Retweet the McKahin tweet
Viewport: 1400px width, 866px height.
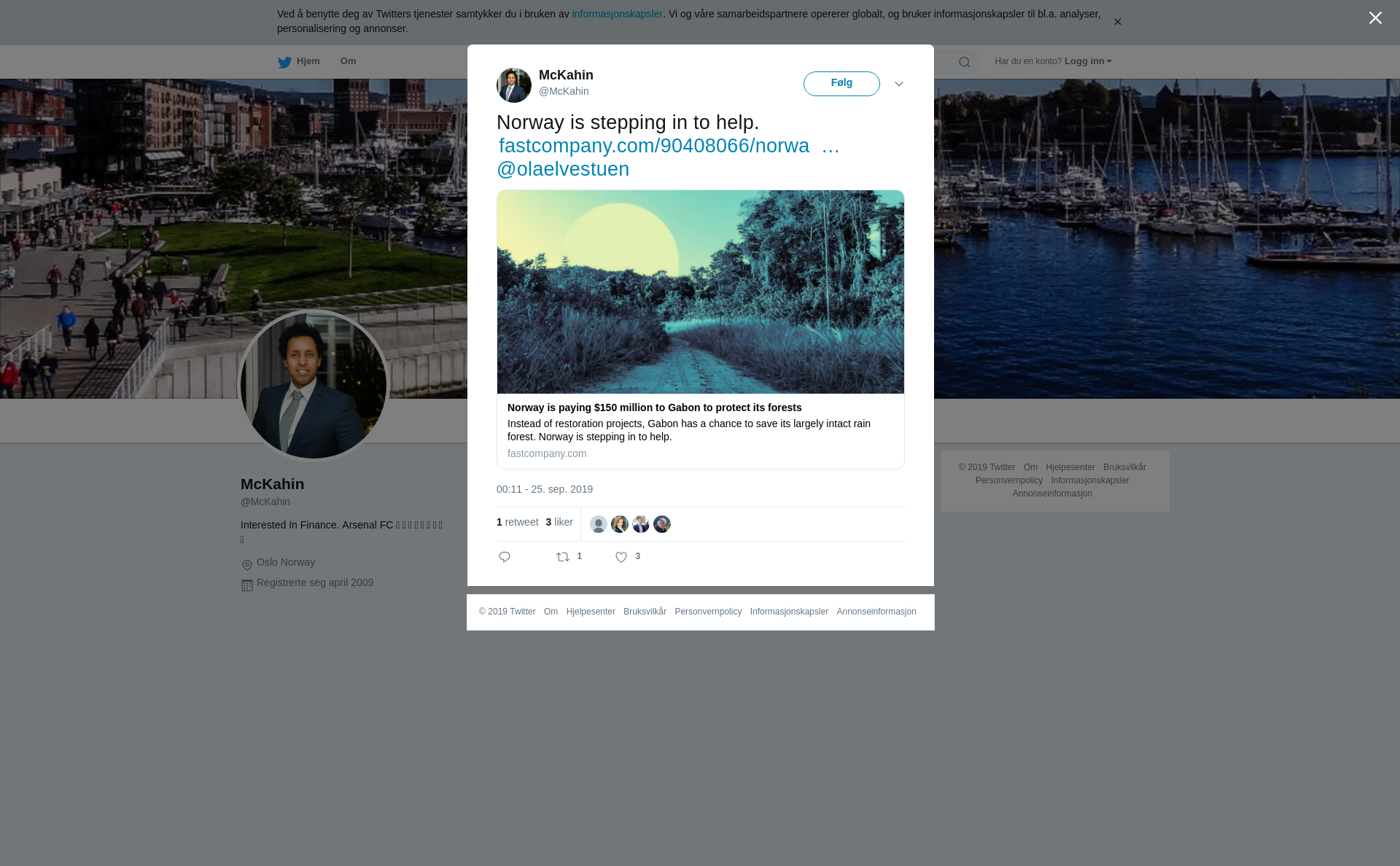(563, 557)
